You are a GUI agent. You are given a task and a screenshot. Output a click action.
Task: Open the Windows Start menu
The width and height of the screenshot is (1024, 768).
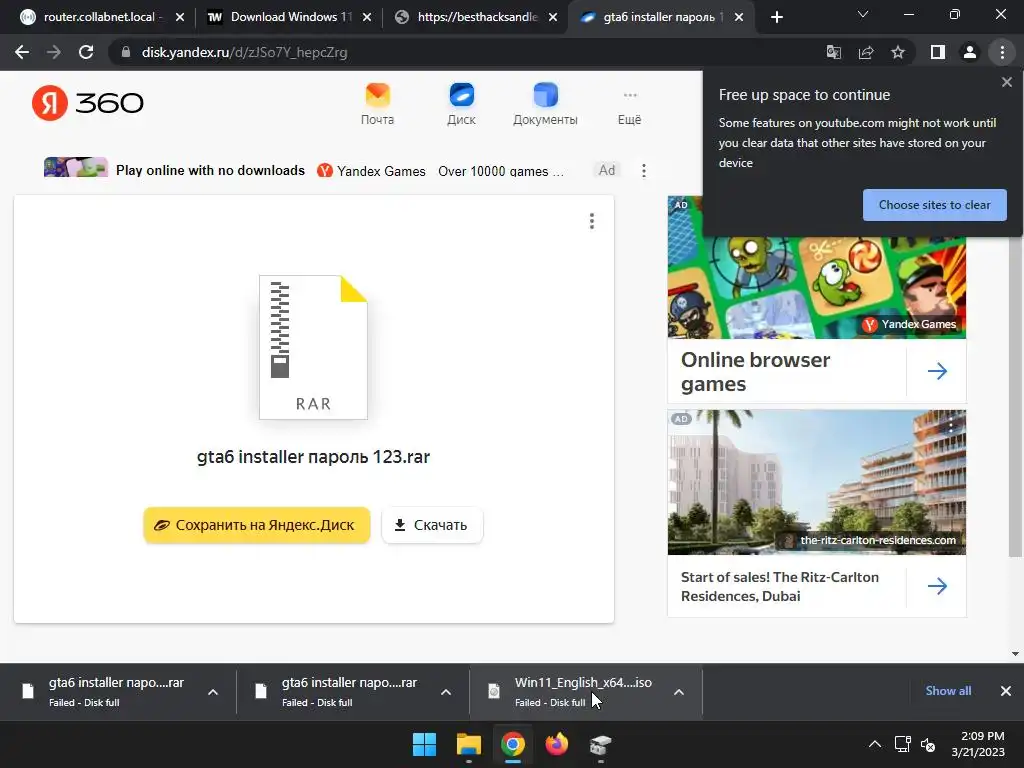424,744
